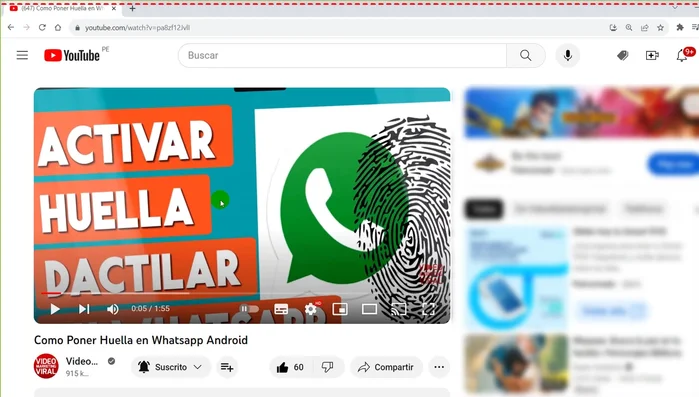Reload the page
699x397 pixels.
click(x=42, y=28)
